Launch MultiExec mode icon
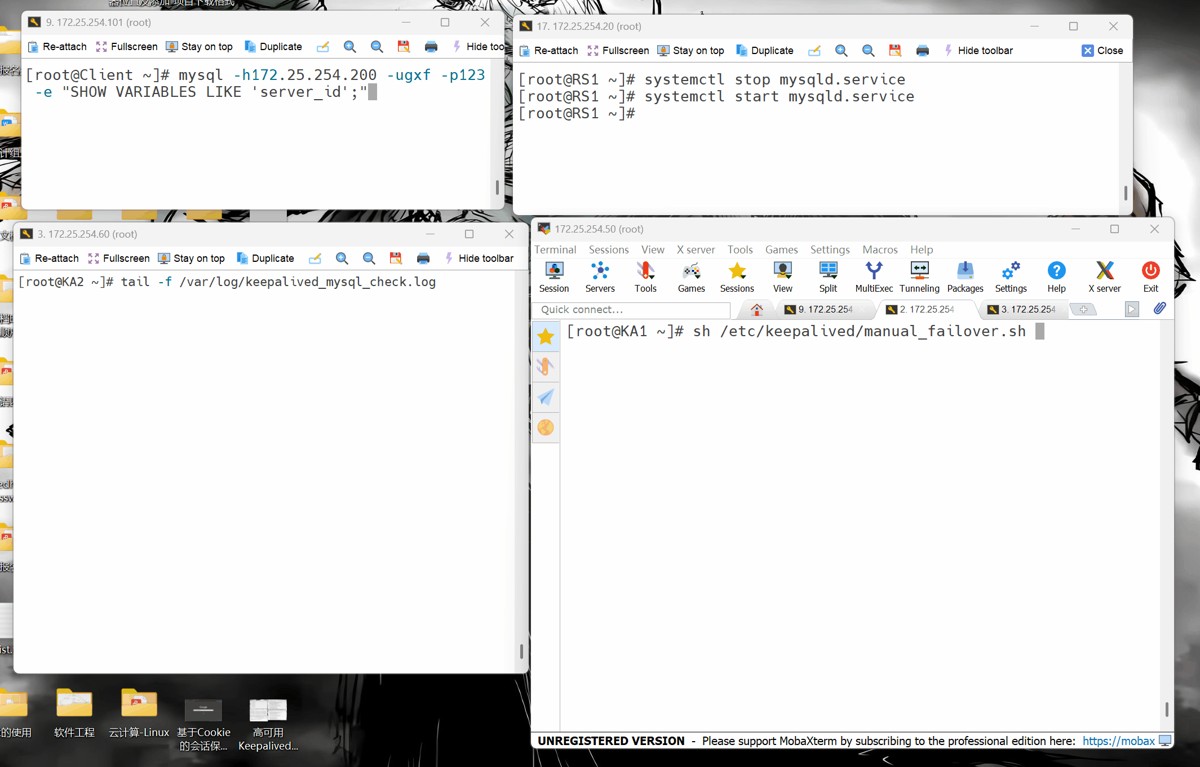 874,276
